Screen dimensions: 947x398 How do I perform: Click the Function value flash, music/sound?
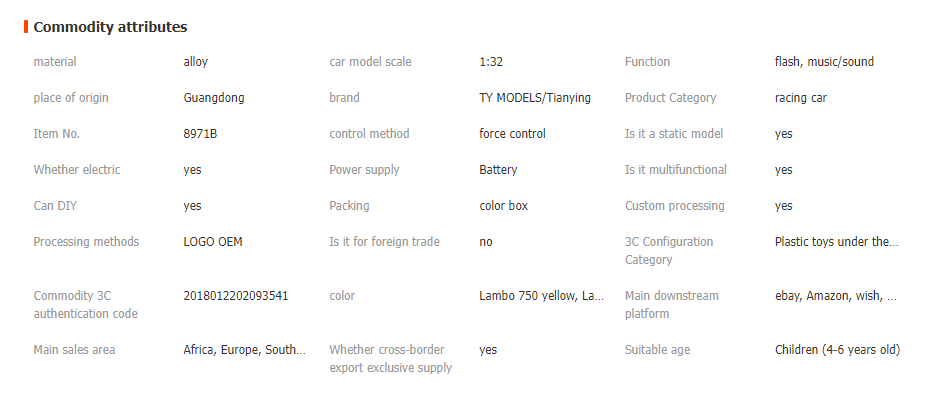[x=824, y=62]
